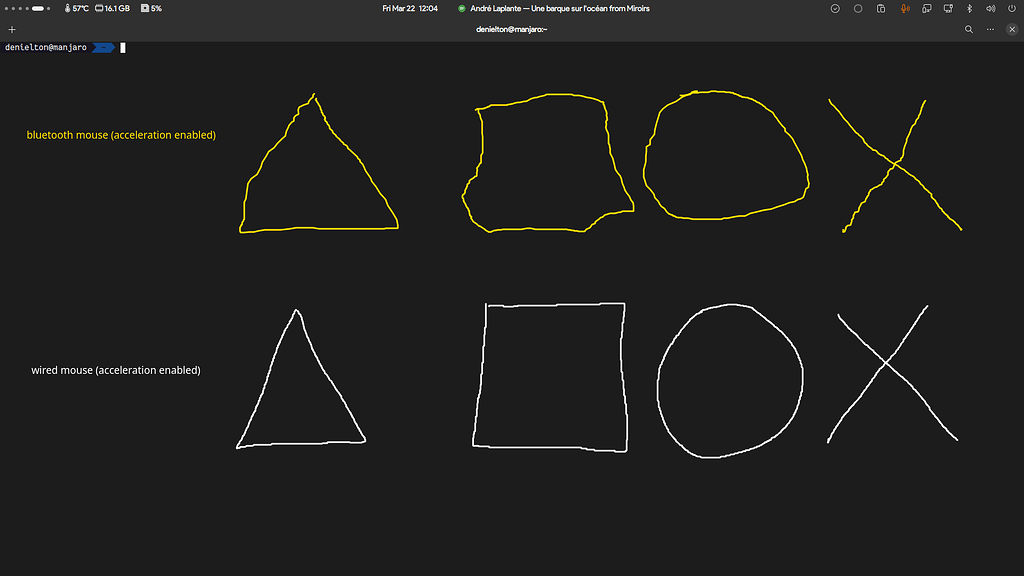1024x576 pixels.
Task: Open the Fri Mar 22 12:04 clock menu
Action: pos(410,8)
